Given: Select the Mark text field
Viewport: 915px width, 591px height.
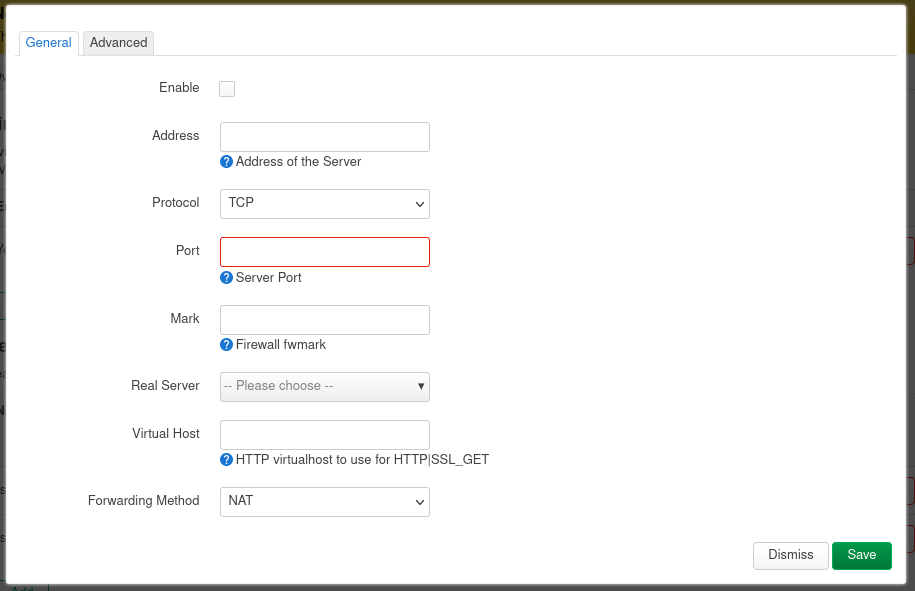Looking at the screenshot, I should (324, 320).
